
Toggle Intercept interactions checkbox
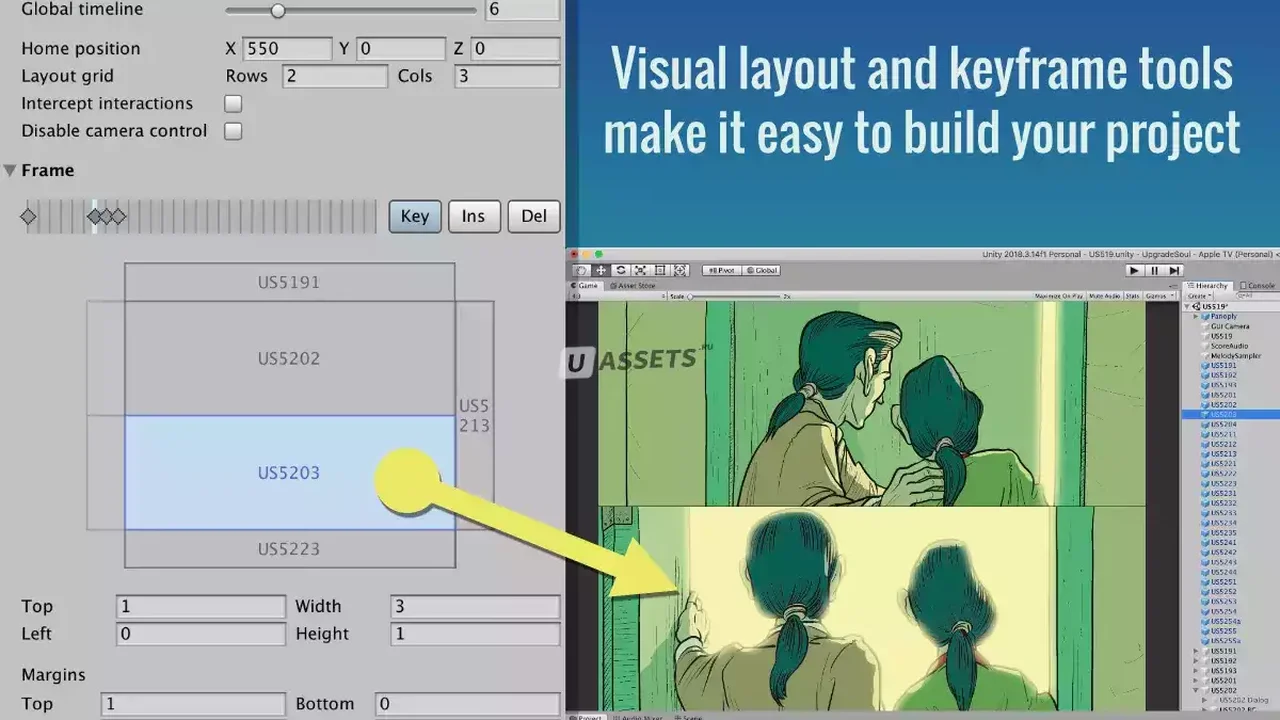tap(233, 103)
